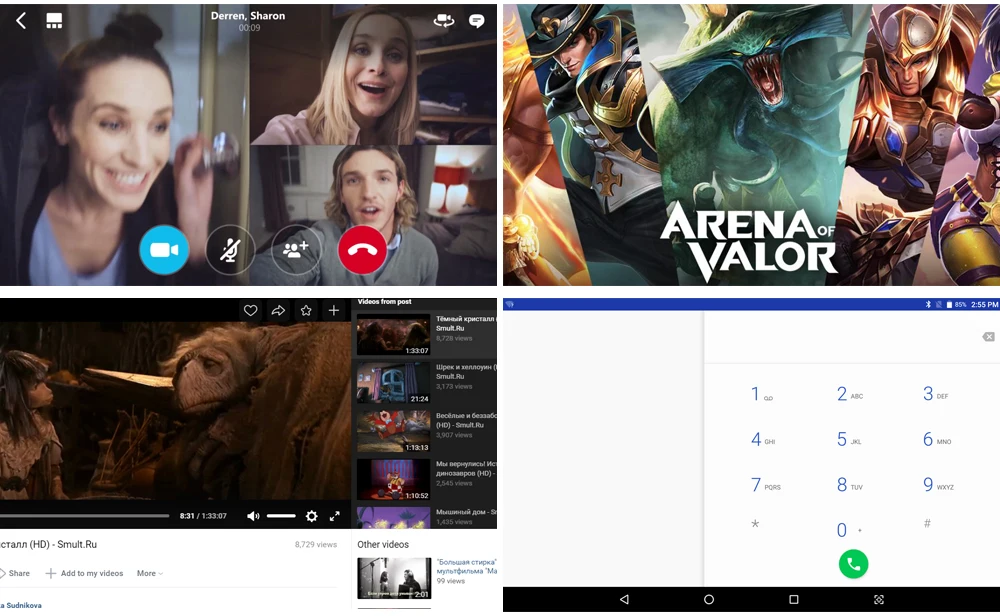The width and height of the screenshot is (1000, 616).
Task: Dial the digit 7 PQRS on the keypad
Action: (765, 485)
